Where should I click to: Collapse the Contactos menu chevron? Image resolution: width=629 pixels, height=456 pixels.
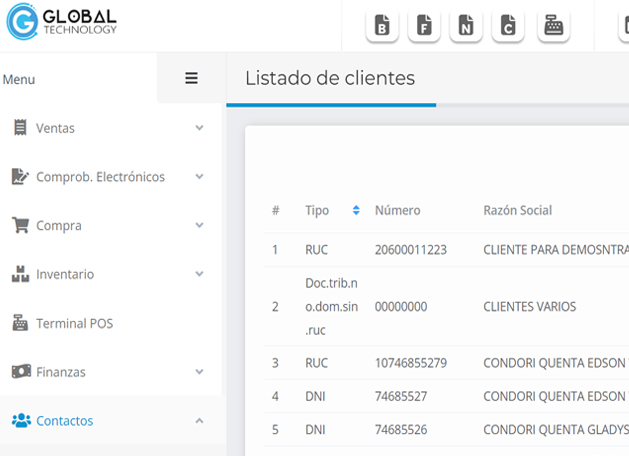coord(199,421)
